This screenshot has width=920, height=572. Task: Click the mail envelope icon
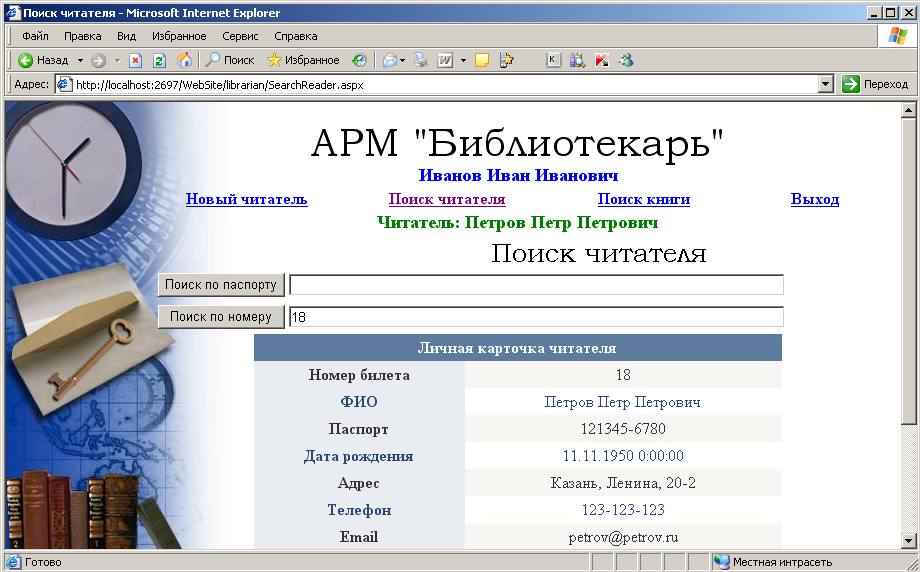(x=390, y=60)
